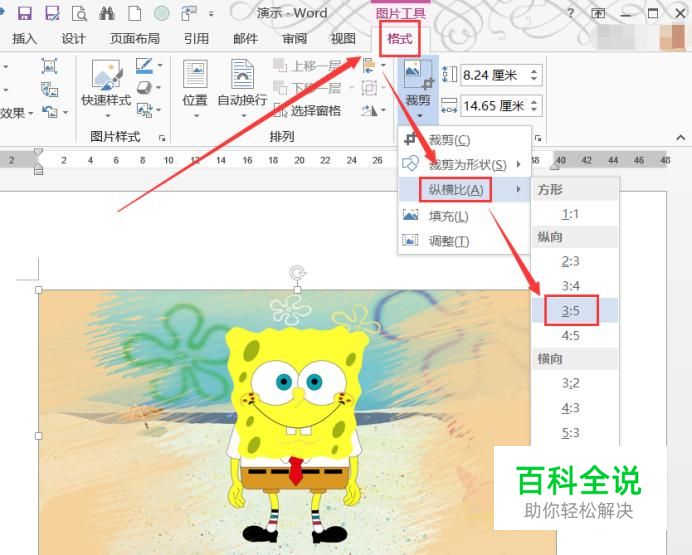
Task: Switch to the 引用 tab
Action: tap(196, 39)
